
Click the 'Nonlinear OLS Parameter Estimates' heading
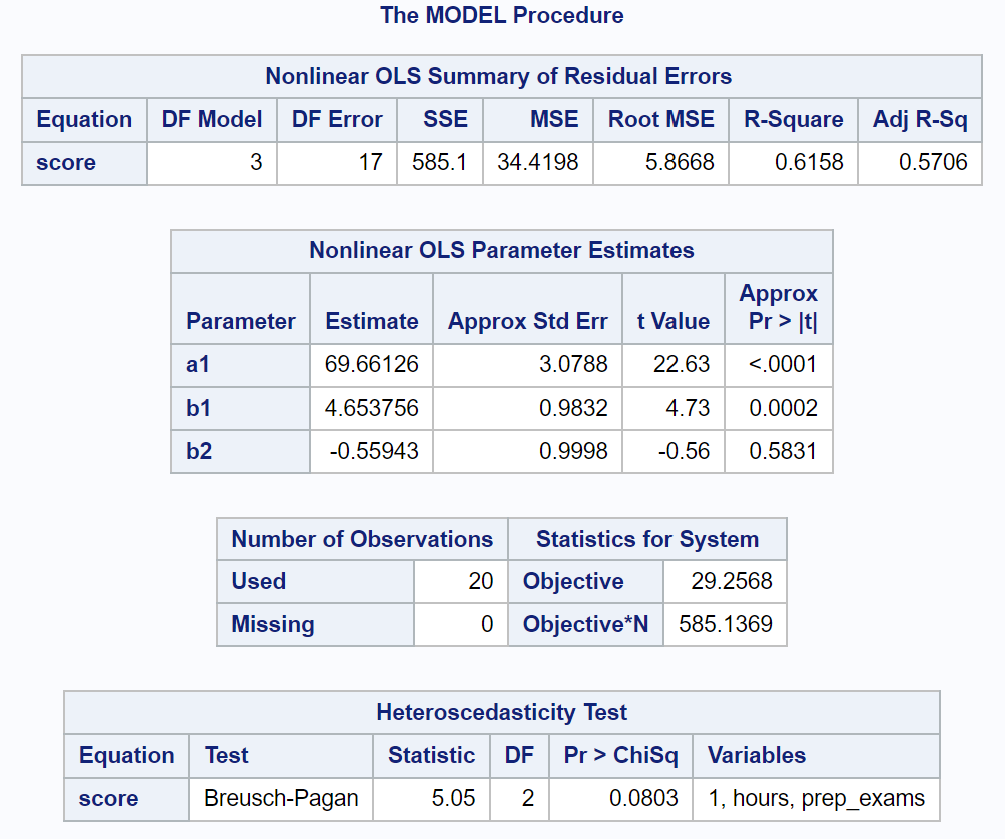(501, 250)
